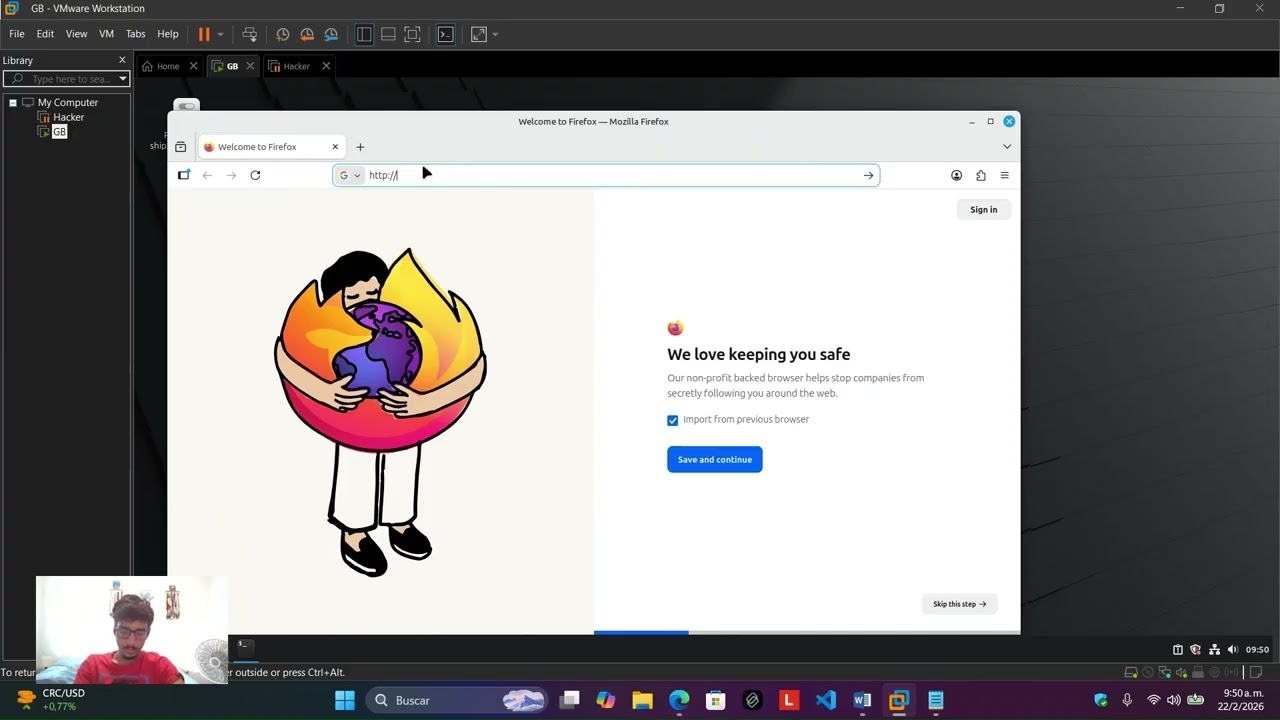Close the Home tab in VMware

[194, 66]
